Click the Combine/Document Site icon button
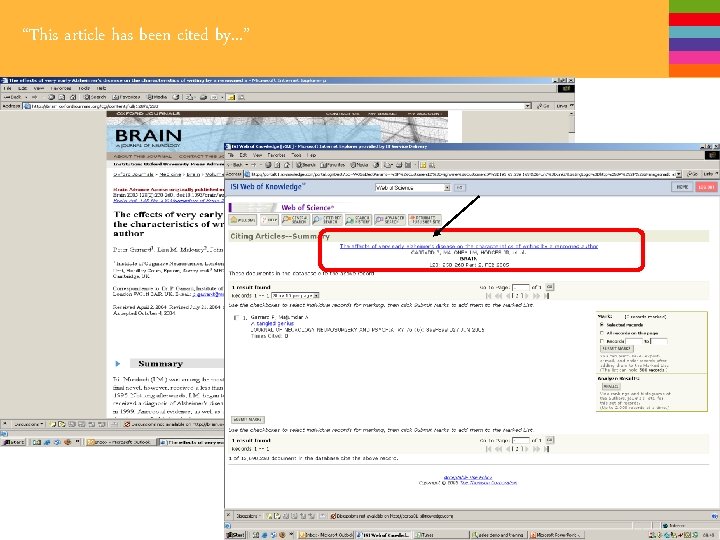Image resolution: width=720 pixels, height=540 pixels. 425,220
